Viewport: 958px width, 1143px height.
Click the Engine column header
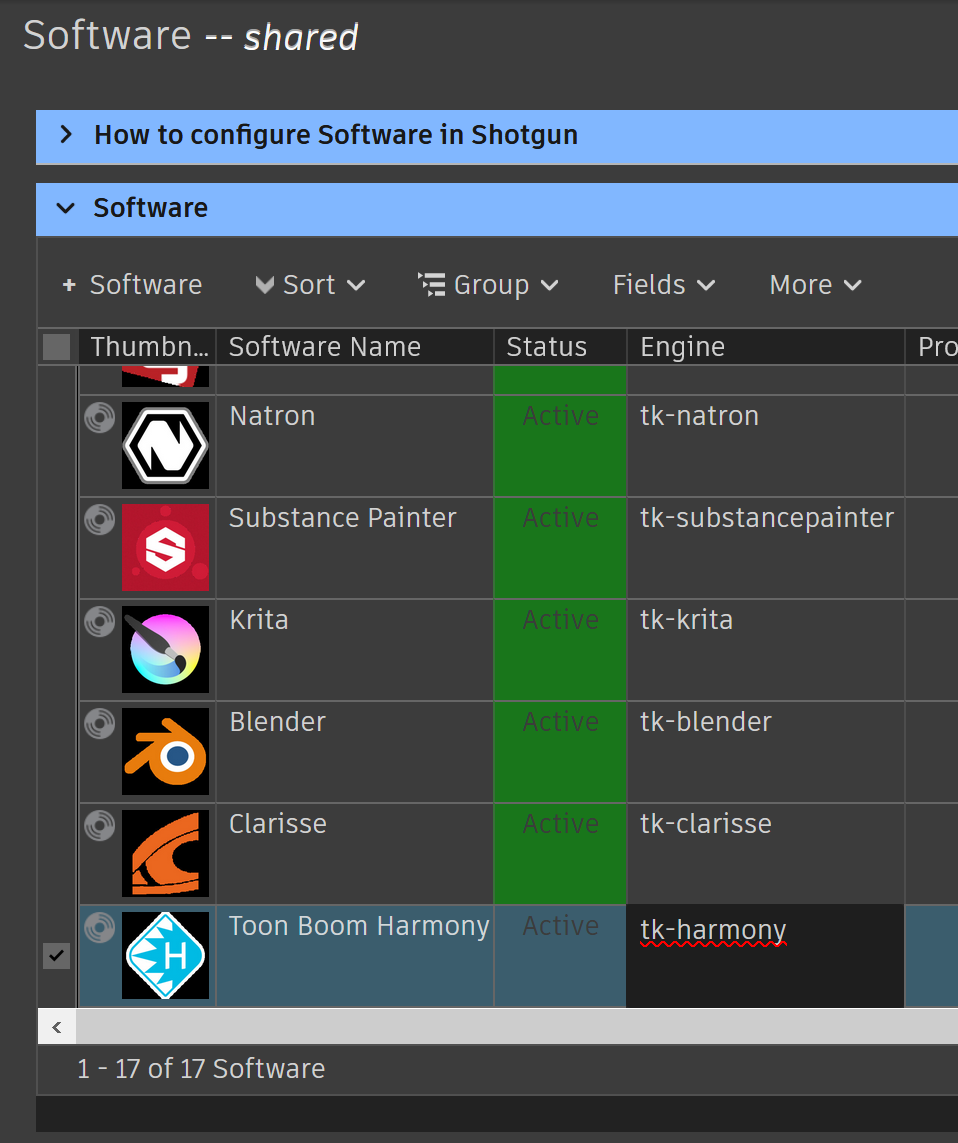[766, 347]
